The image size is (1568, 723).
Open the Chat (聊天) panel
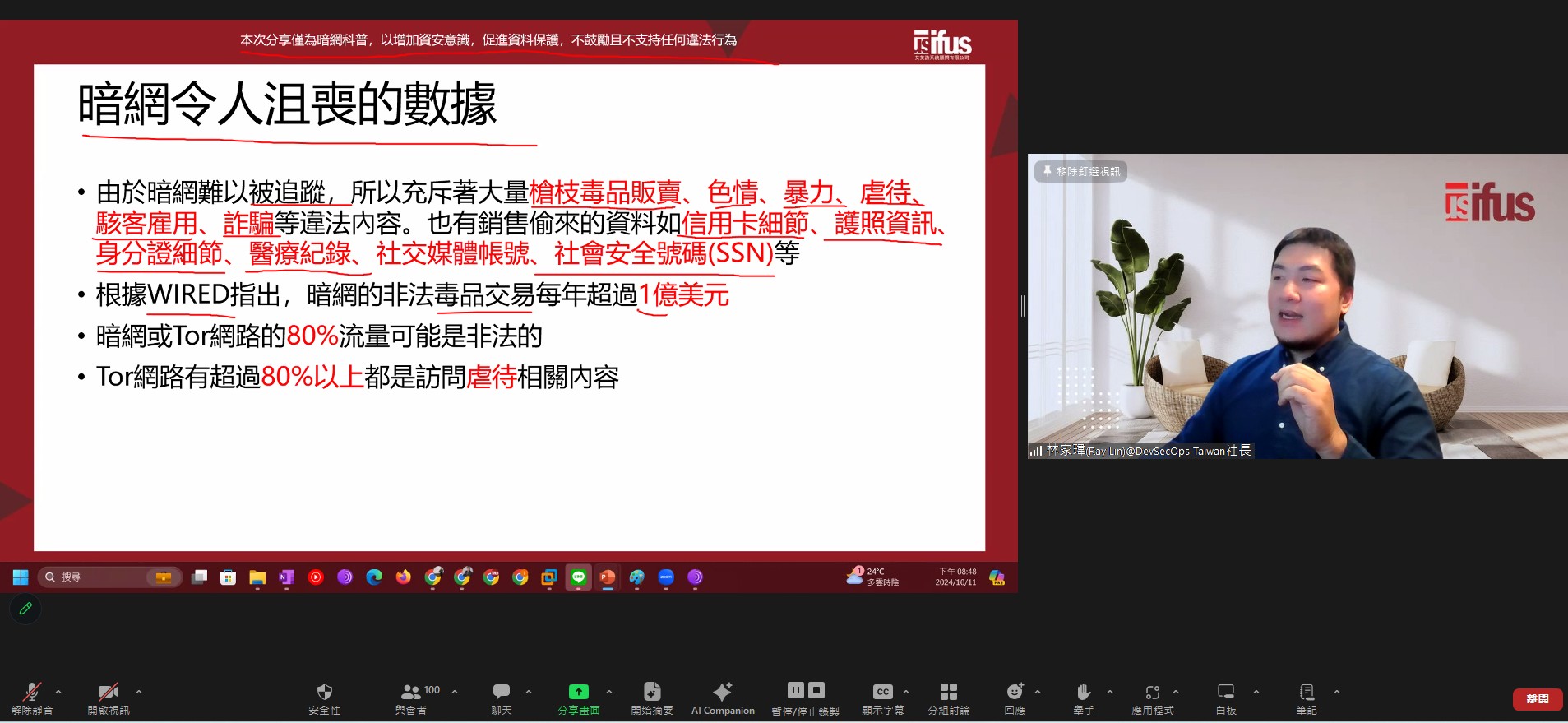[501, 692]
